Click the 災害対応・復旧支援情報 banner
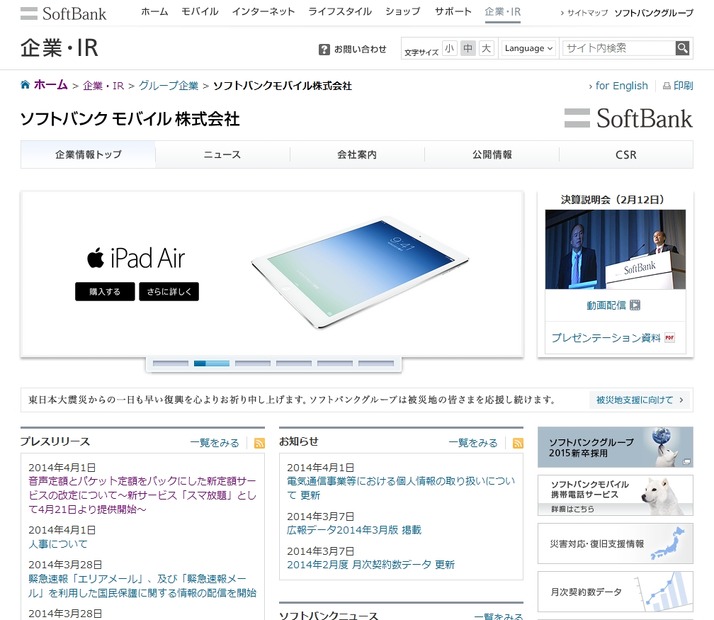This screenshot has width=714, height=620. [x=615, y=544]
